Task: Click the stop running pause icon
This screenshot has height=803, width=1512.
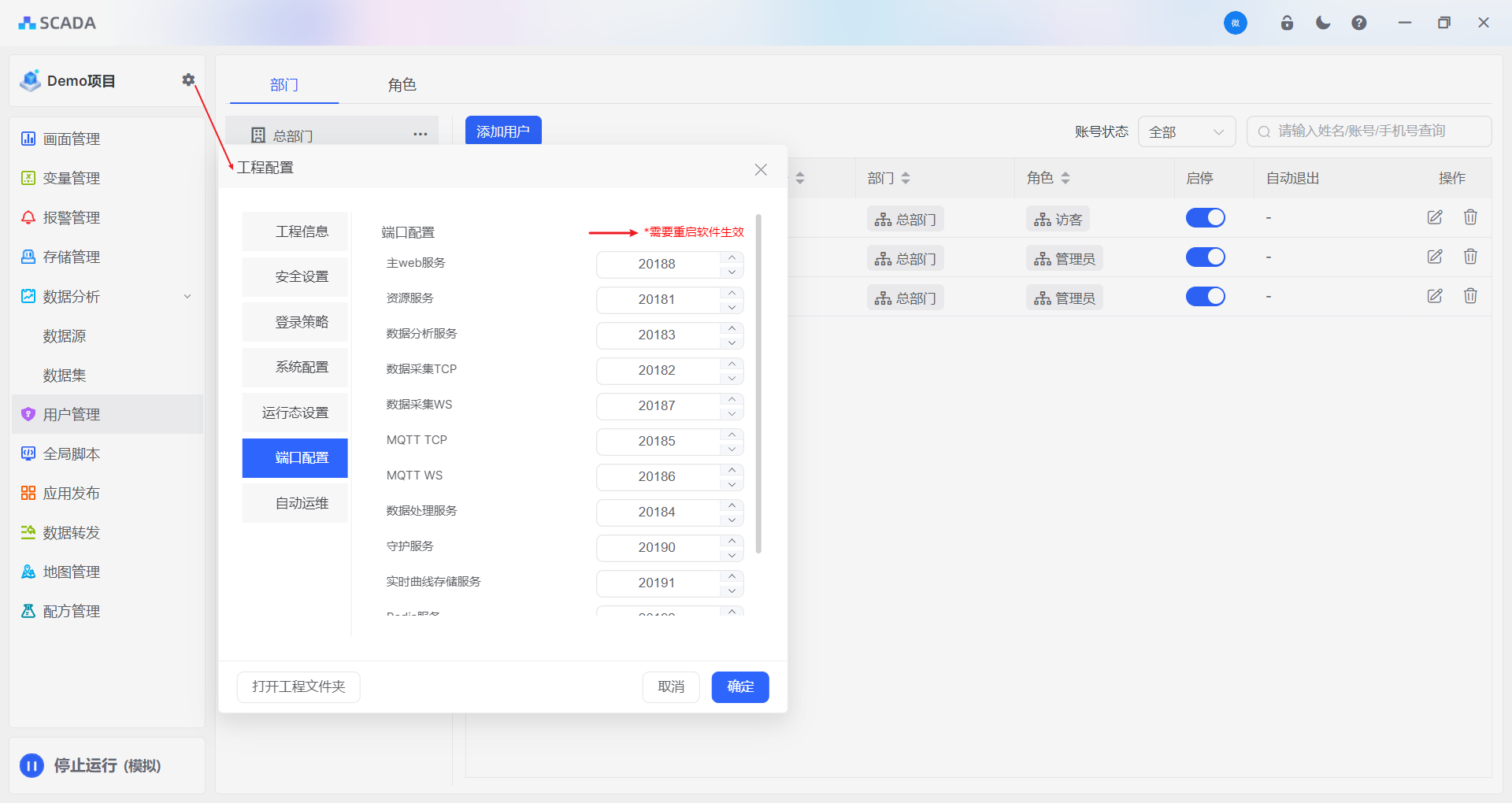Action: coord(32,765)
